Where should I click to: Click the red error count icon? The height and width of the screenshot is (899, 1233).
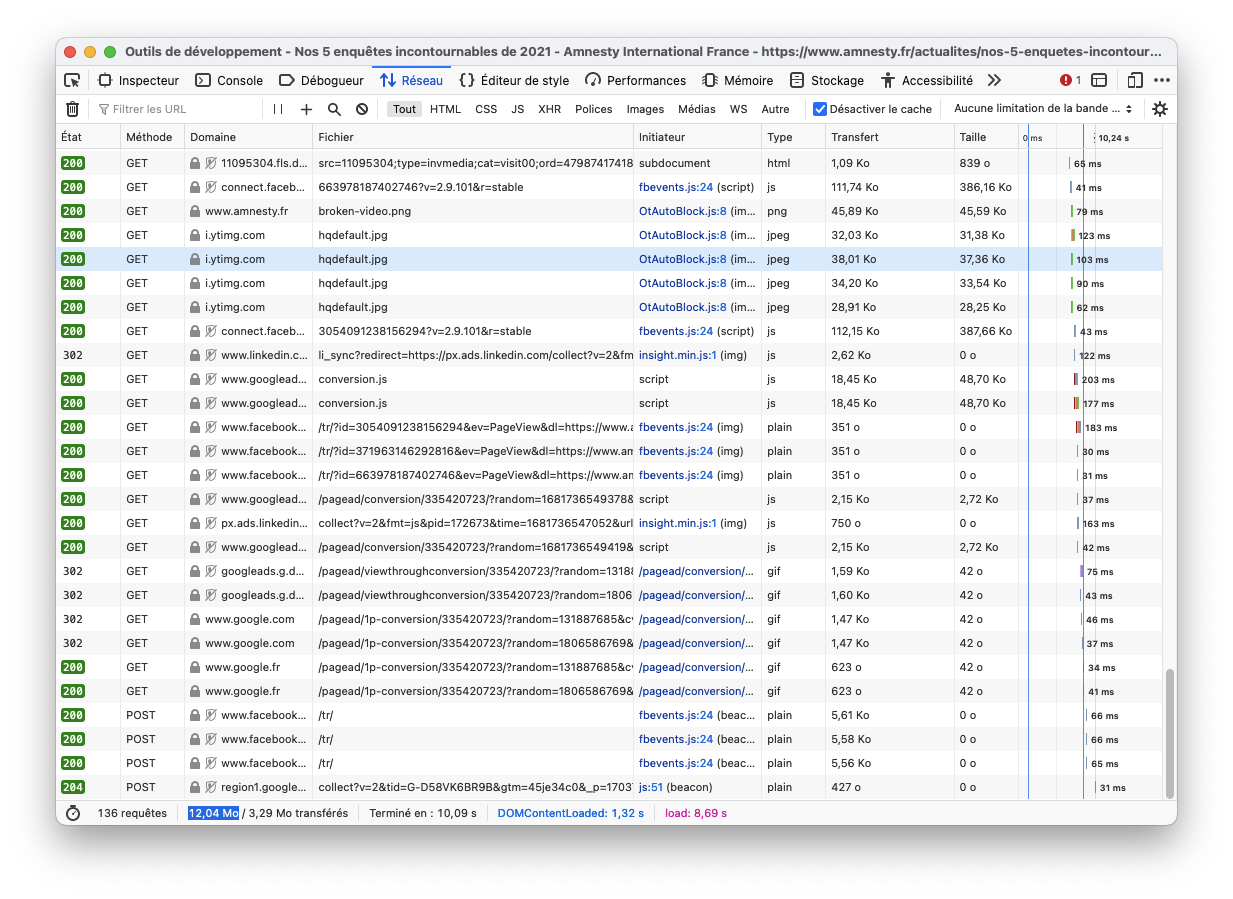click(1070, 80)
